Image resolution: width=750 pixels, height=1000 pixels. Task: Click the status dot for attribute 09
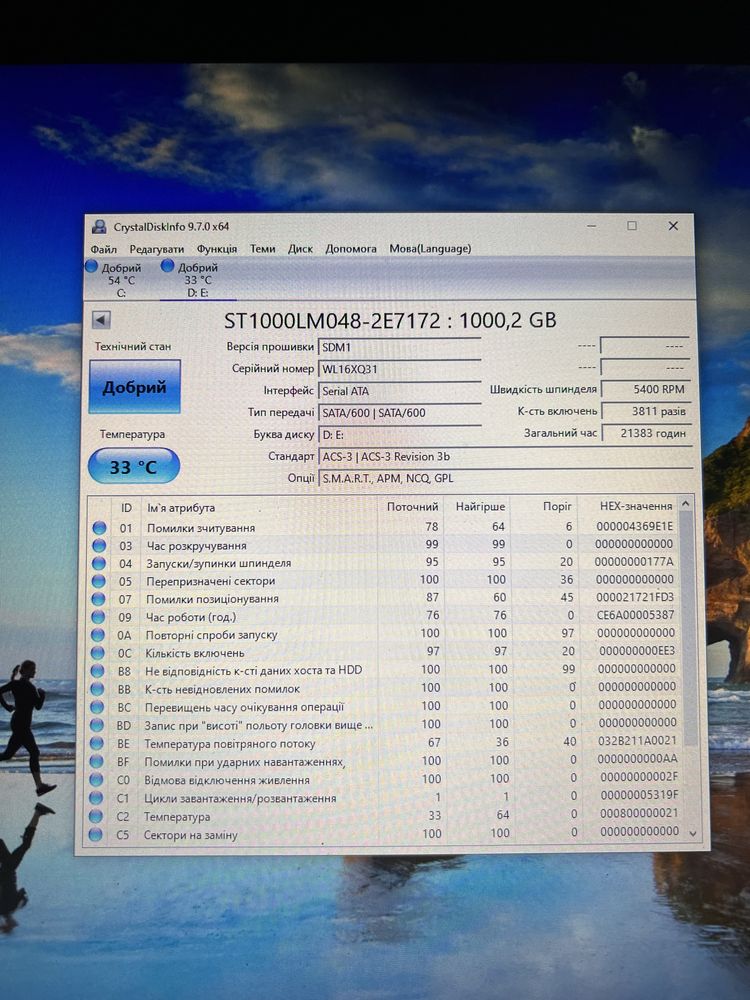click(98, 617)
